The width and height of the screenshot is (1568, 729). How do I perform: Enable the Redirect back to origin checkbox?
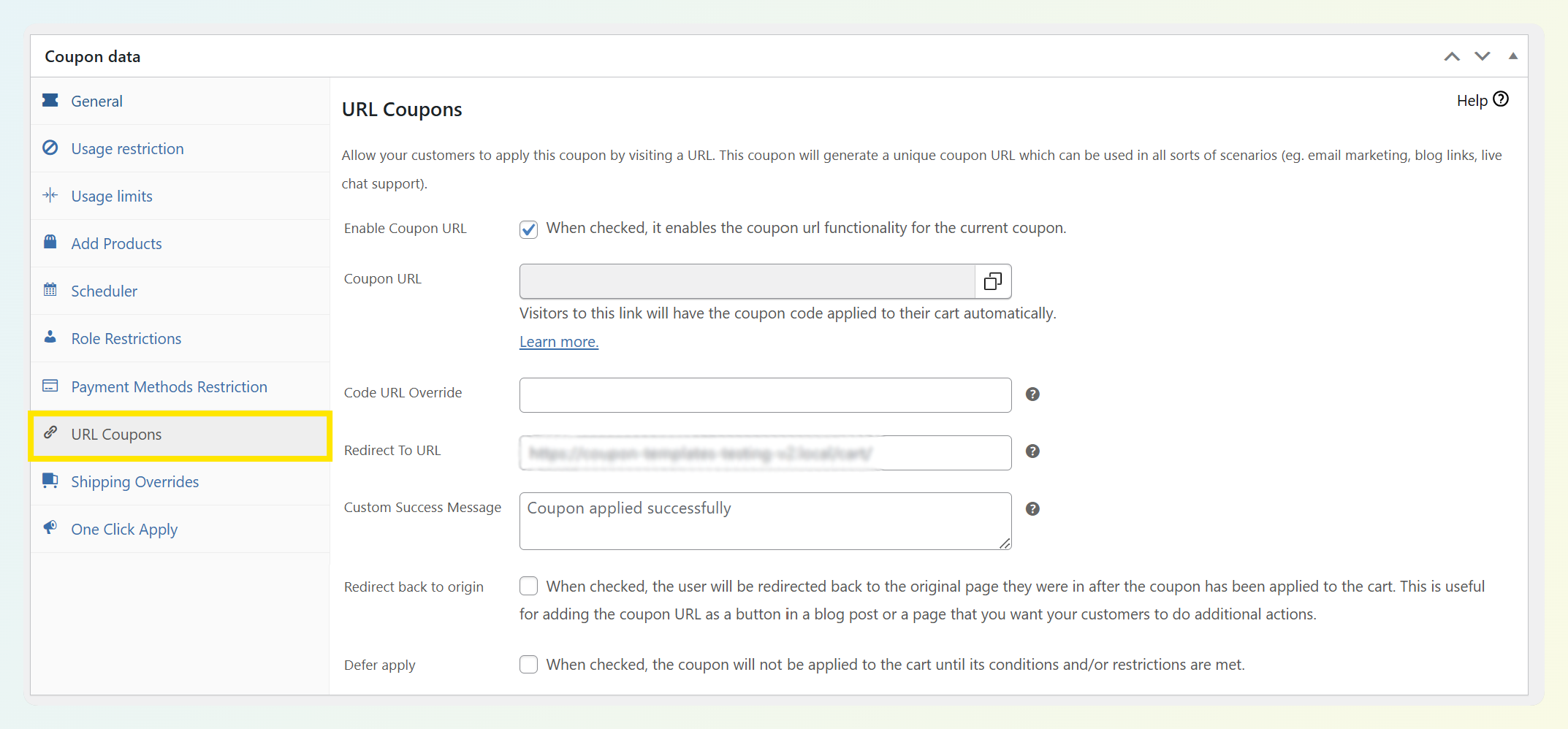coord(528,587)
